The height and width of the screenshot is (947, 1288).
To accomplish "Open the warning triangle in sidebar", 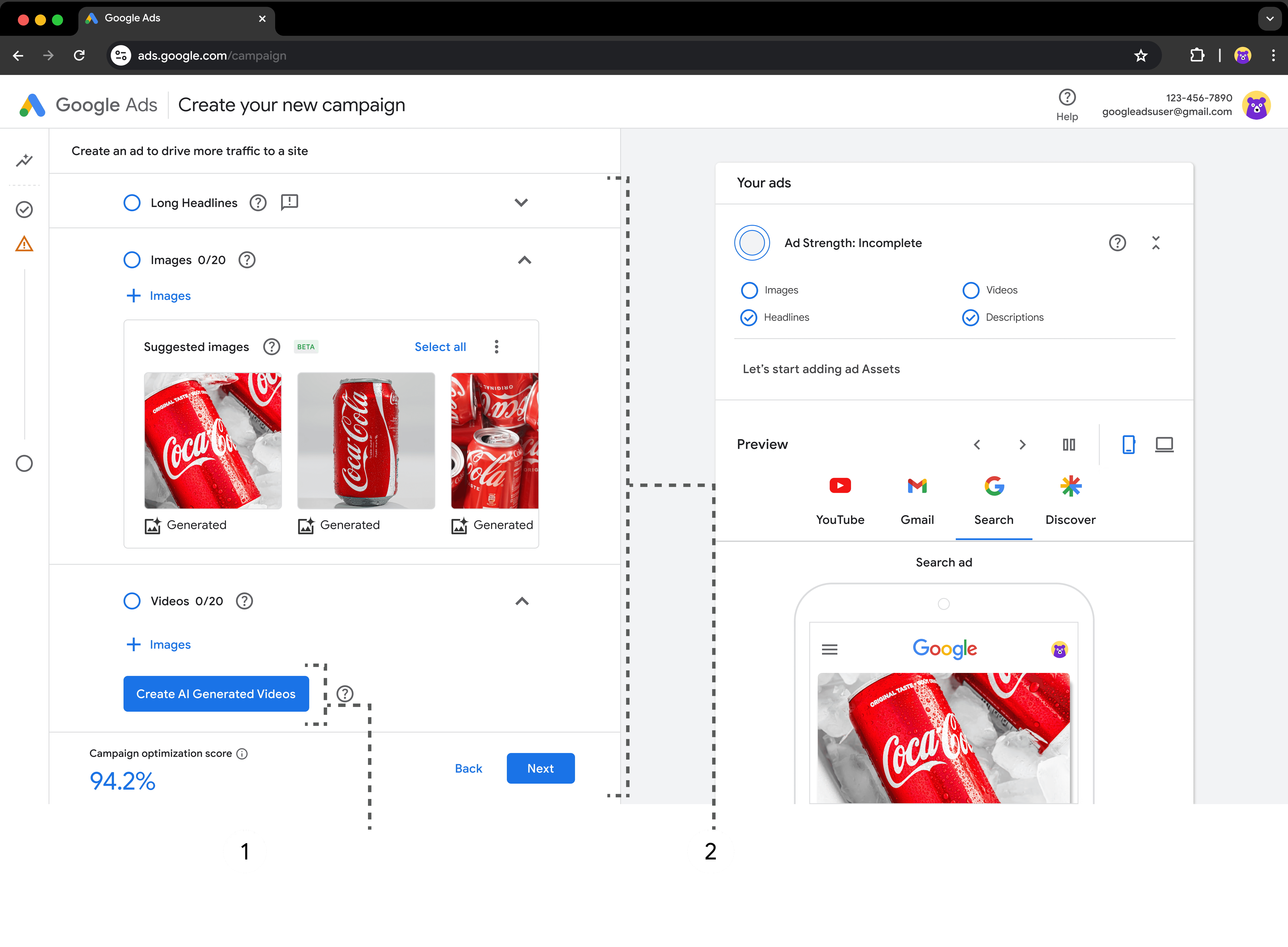I will click(x=24, y=244).
